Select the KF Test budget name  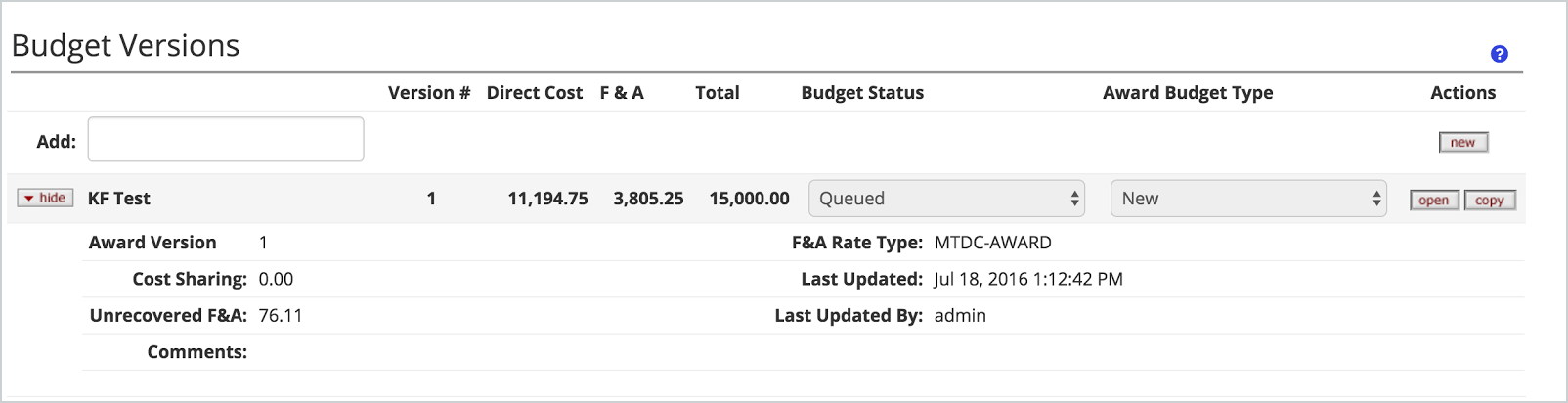tap(119, 199)
